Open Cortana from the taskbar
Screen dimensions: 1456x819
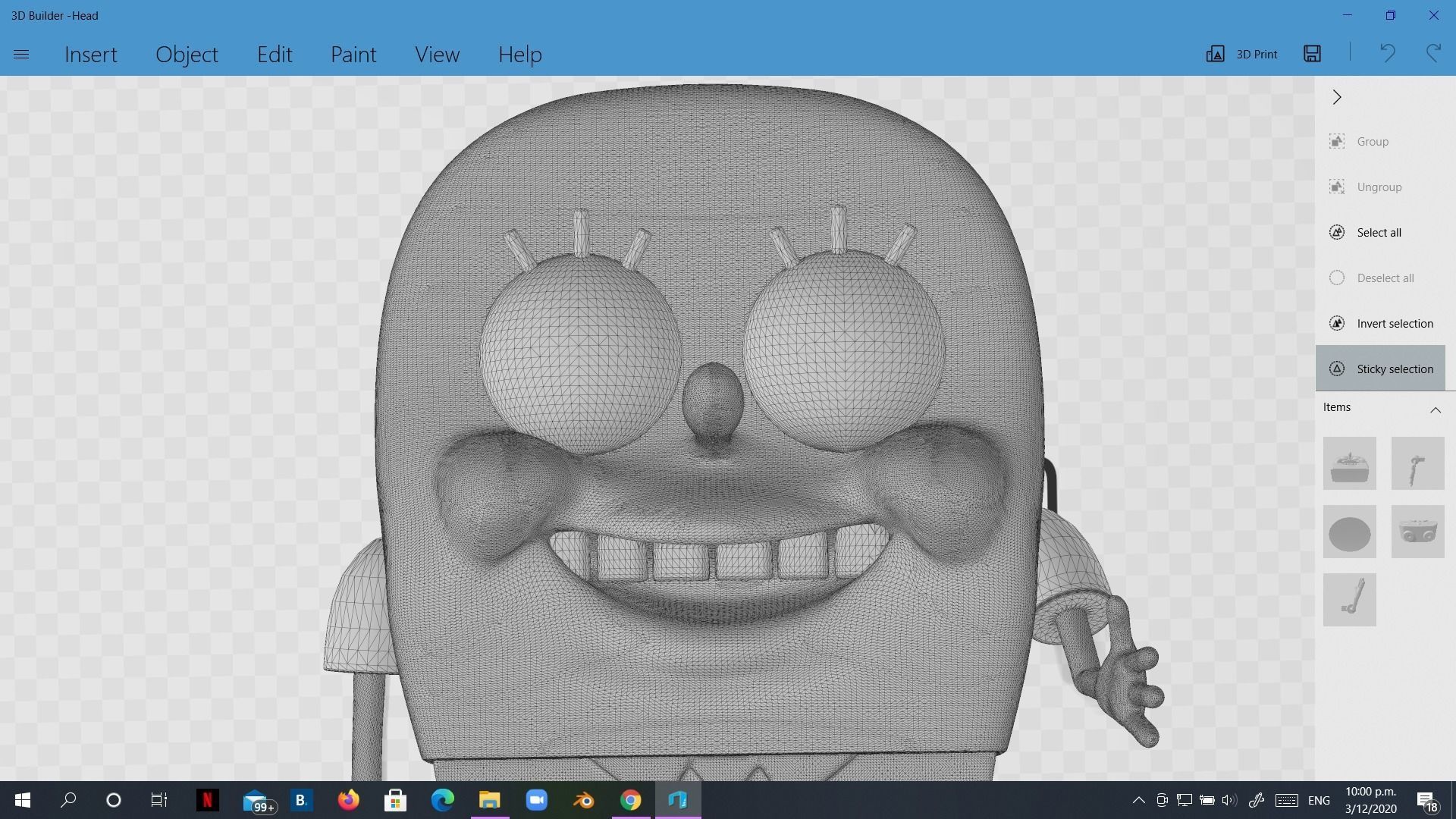click(x=114, y=800)
